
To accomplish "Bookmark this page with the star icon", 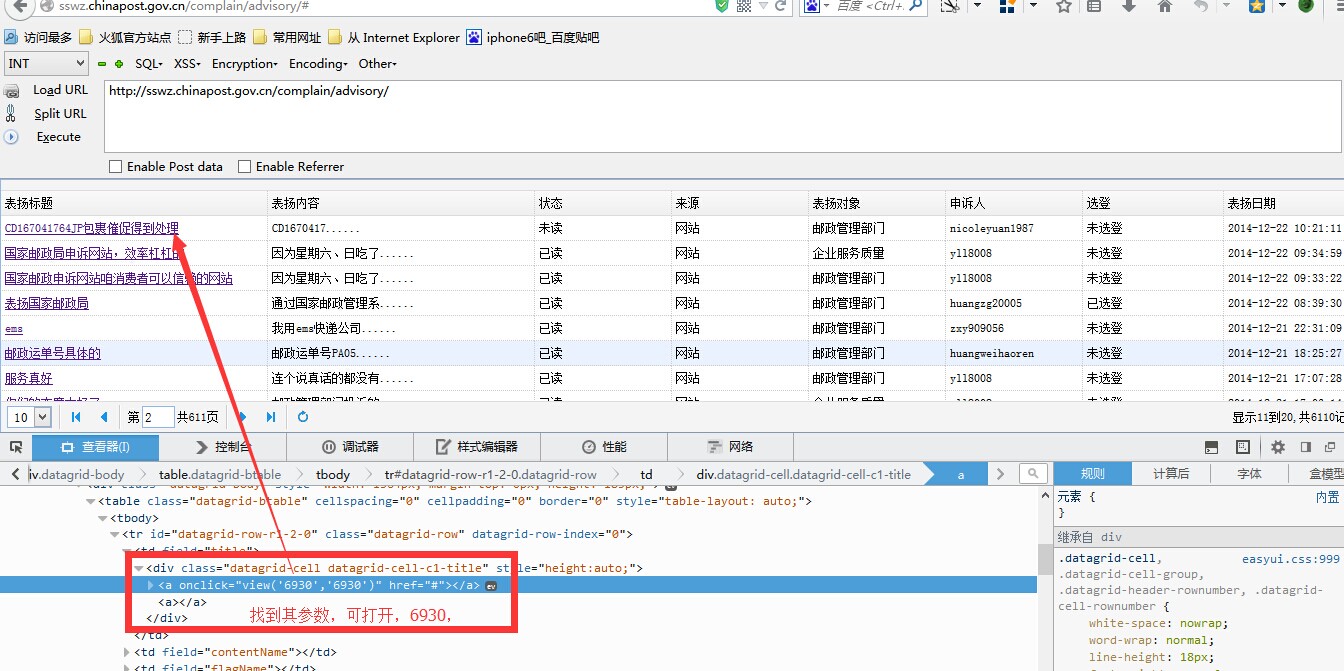I will click(x=1064, y=7).
